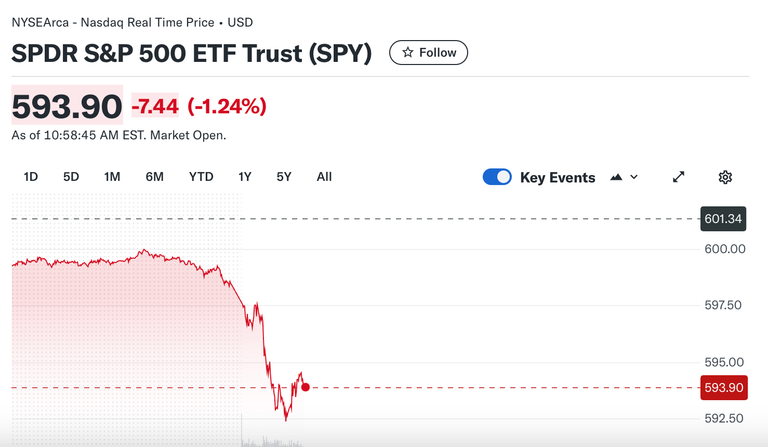Click the Follow button

[x=428, y=53]
